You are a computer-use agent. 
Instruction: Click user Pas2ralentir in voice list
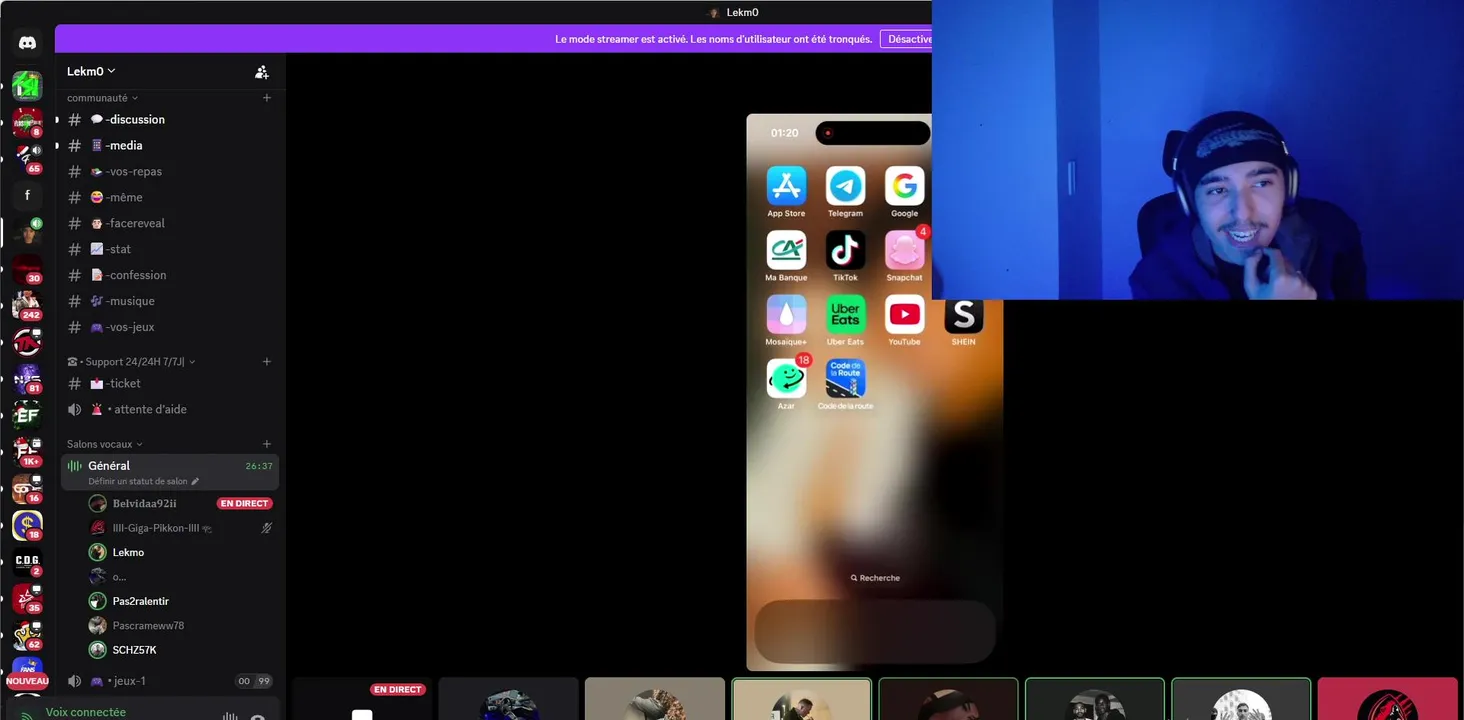tap(141, 601)
